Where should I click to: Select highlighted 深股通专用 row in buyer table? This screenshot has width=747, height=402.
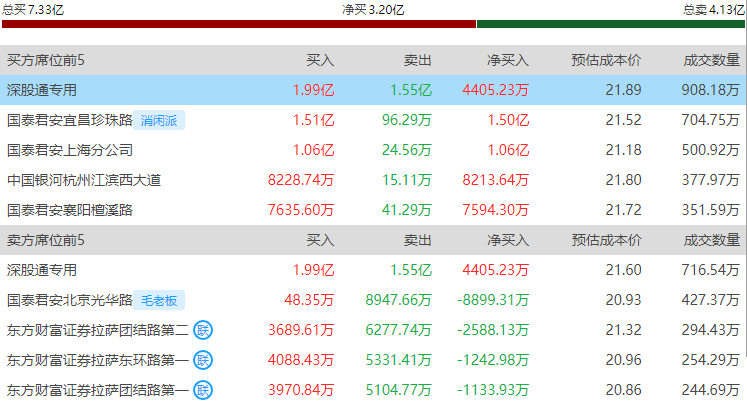coord(372,90)
